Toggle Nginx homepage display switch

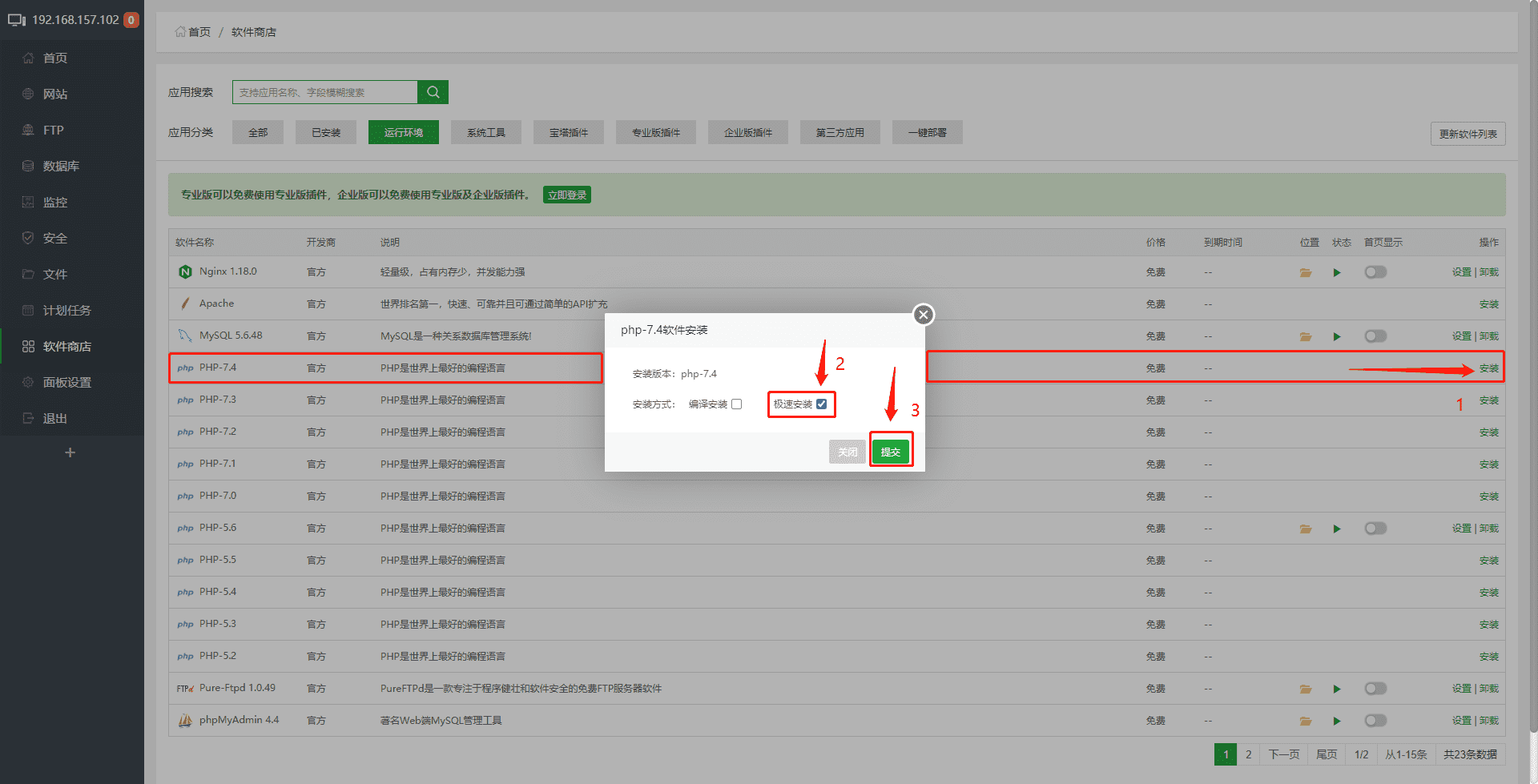(x=1375, y=272)
